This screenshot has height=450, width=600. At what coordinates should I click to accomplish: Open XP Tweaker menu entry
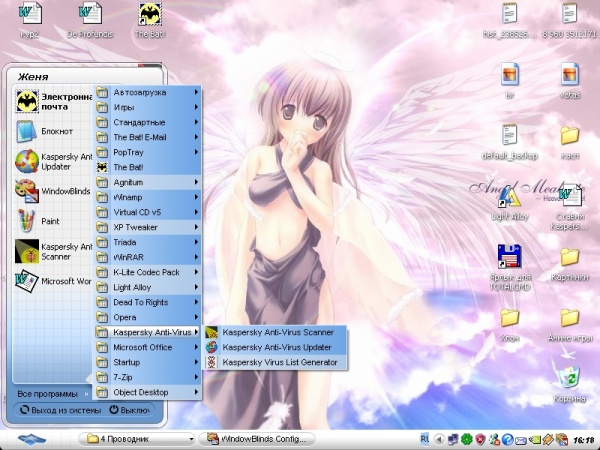click(148, 227)
